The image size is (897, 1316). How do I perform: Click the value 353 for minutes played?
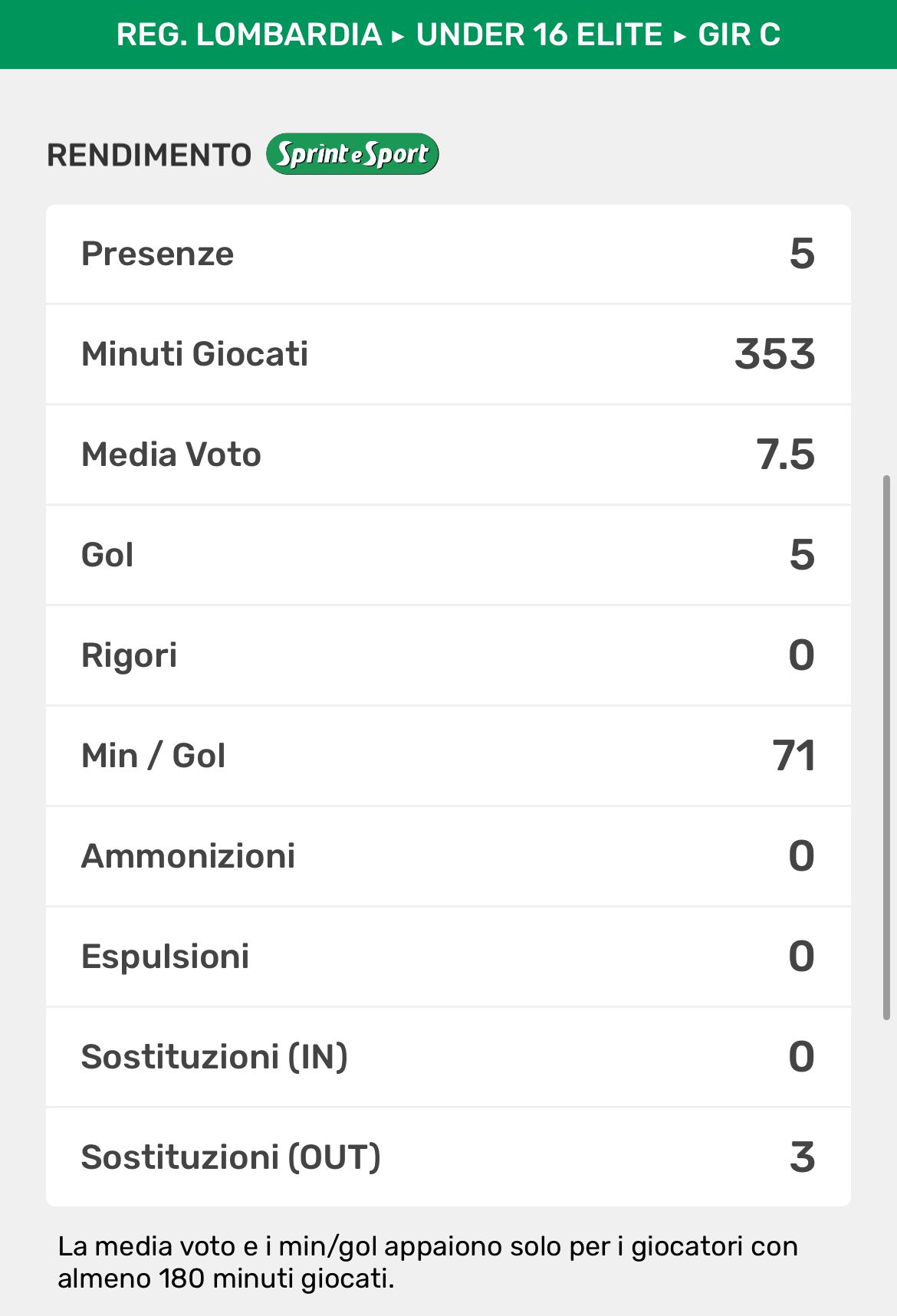(774, 355)
